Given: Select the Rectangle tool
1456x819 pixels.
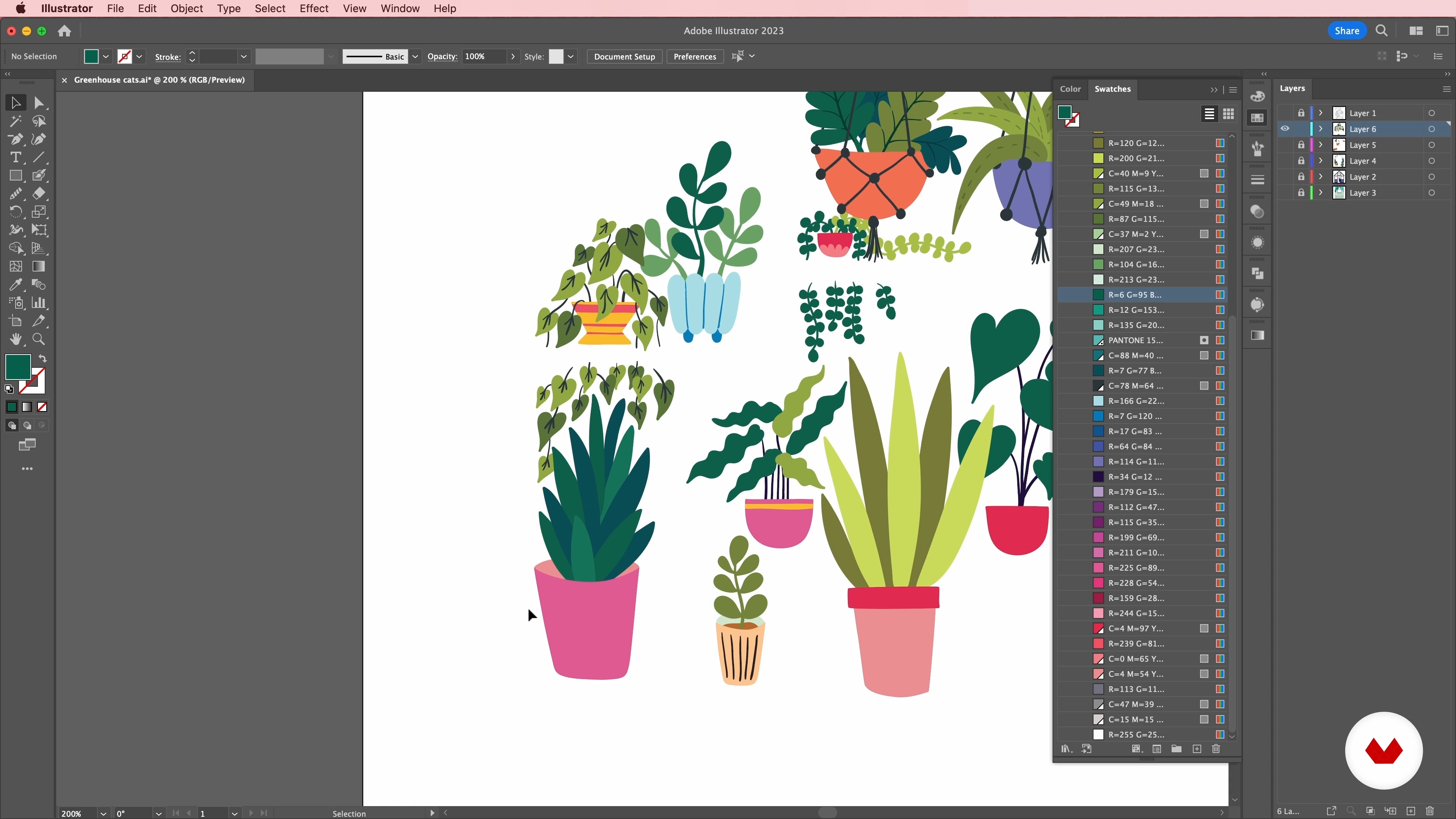Looking at the screenshot, I should 15,175.
